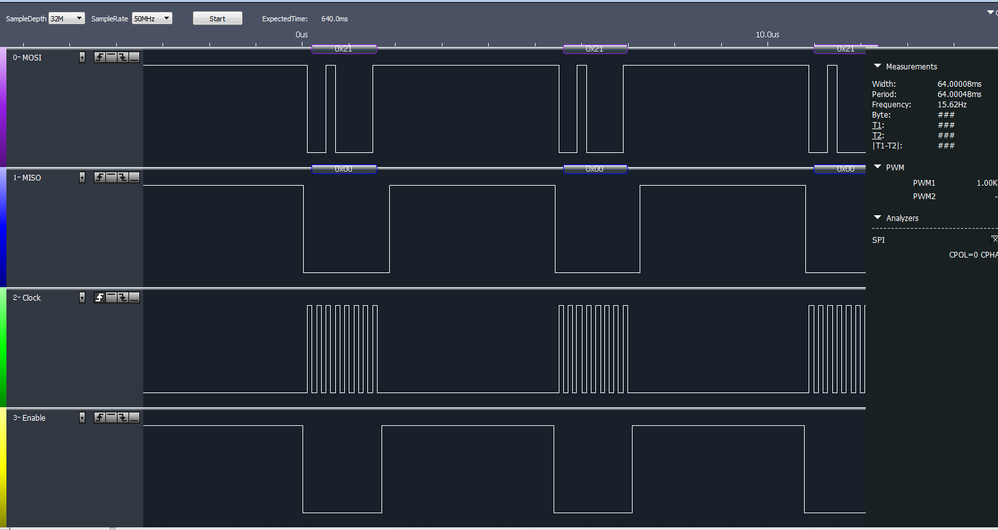
Task: Select the second 0x00 MISO decoded byte
Action: [x=595, y=169]
